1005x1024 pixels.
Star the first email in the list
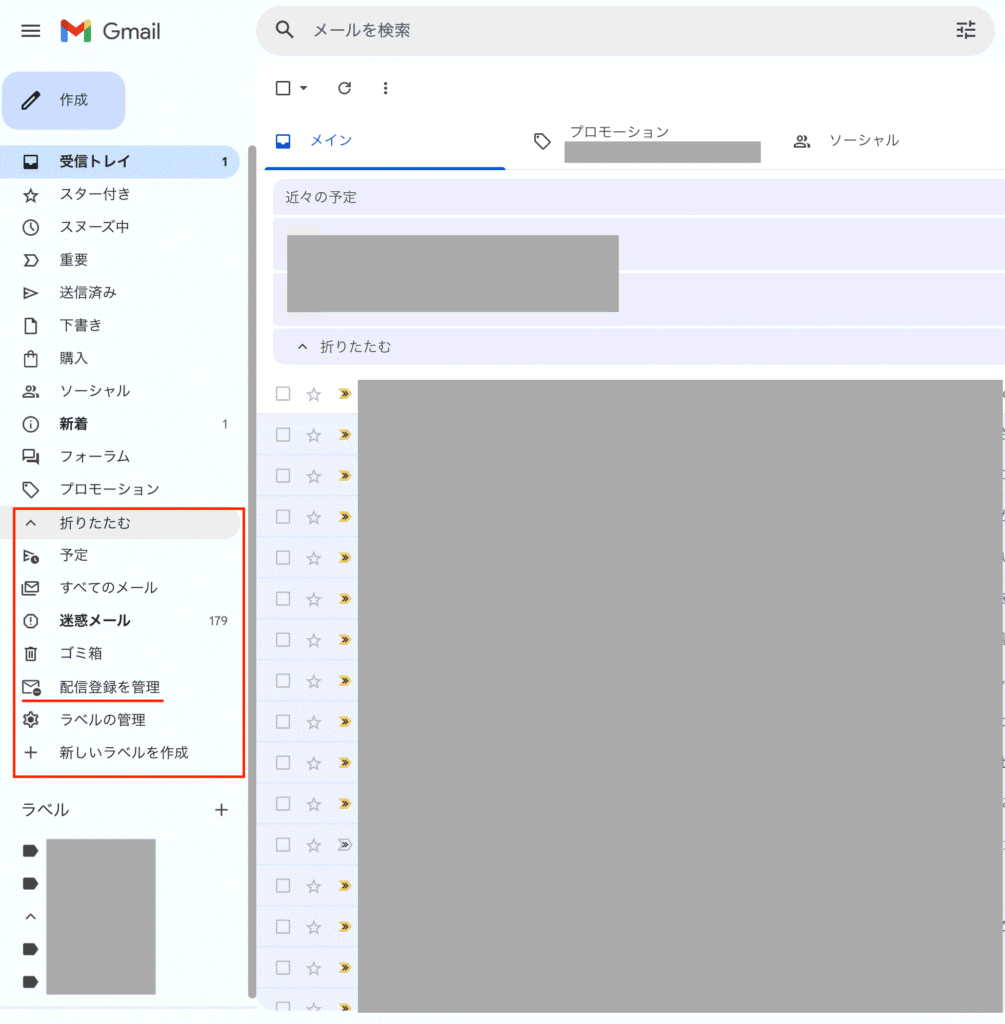tap(314, 394)
